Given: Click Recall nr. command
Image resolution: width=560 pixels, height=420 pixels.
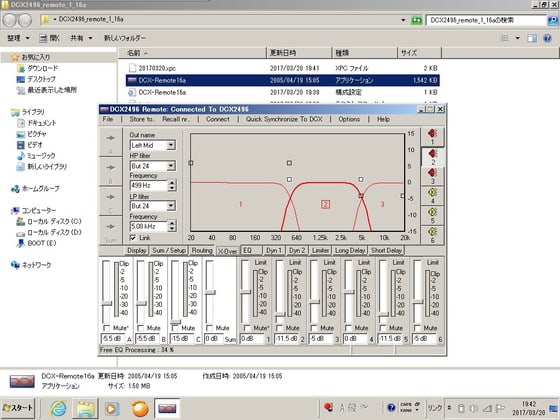Looking at the screenshot, I should coord(176,119).
